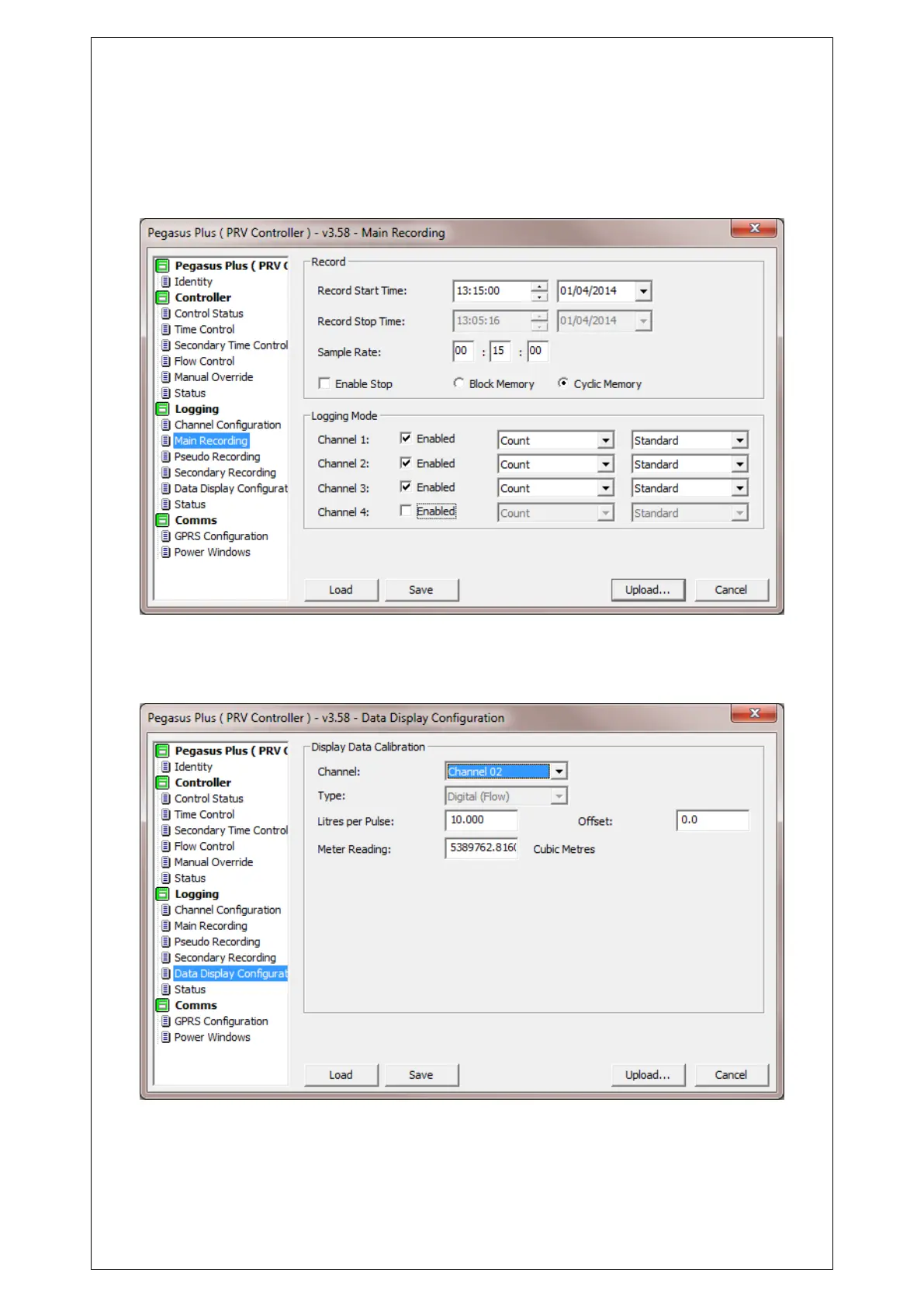
Task: Click Channel Configuration page icon in Main Recording window
Action: pyautogui.click(x=165, y=425)
